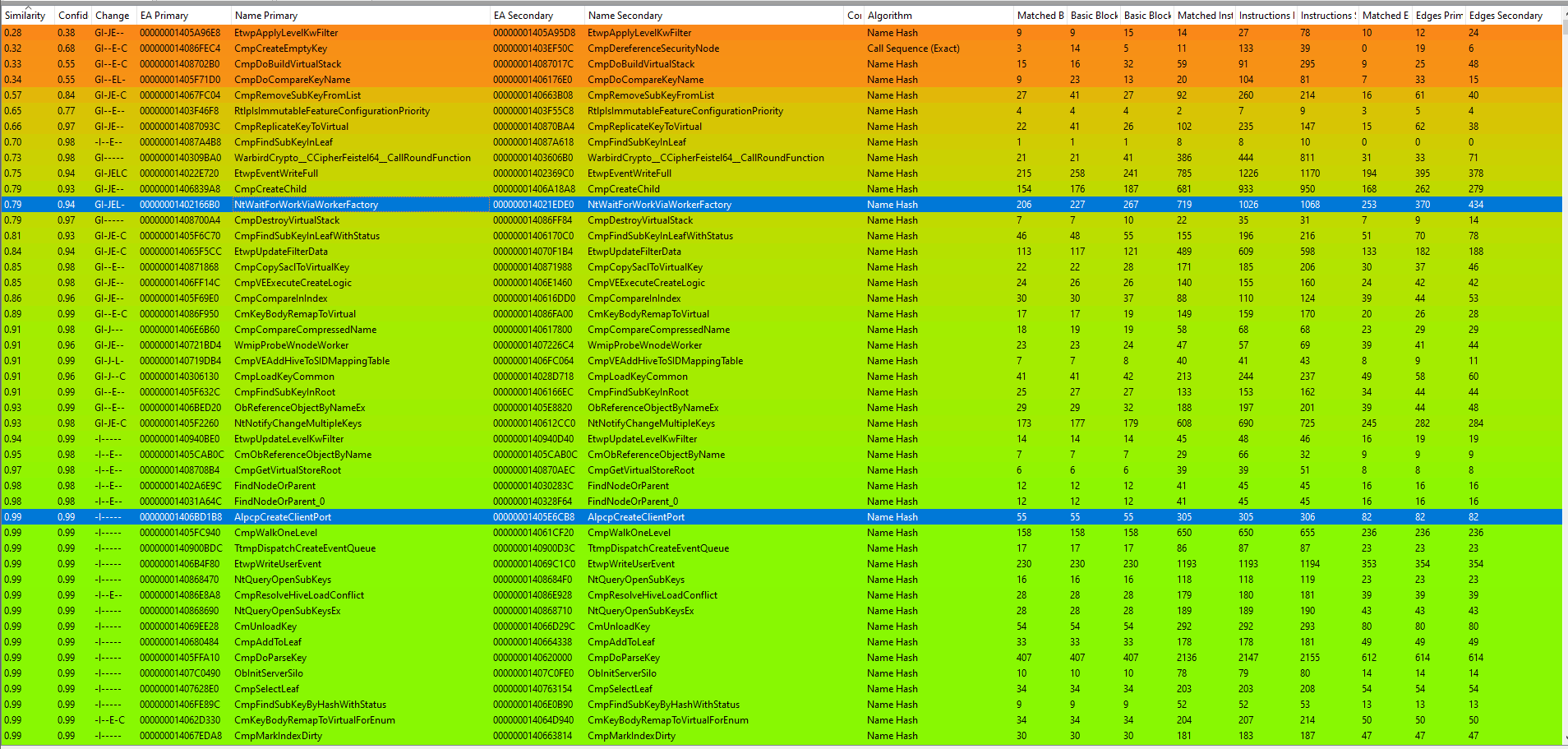Viewport: 1568px width, 749px height.
Task: Select the primary EtwWriteUserEvent row
Action: click(x=278, y=564)
